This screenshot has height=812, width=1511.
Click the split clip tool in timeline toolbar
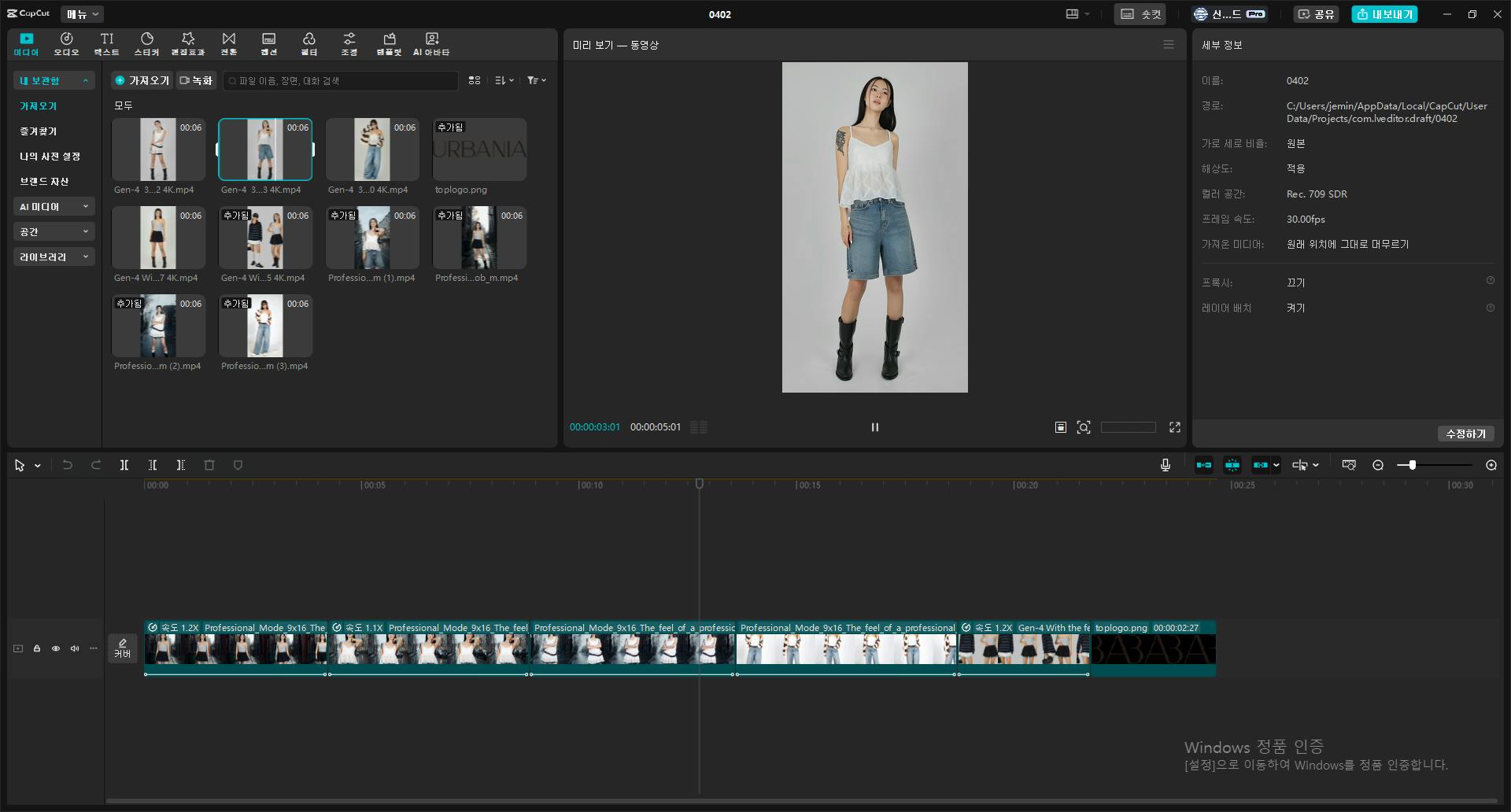click(x=124, y=466)
